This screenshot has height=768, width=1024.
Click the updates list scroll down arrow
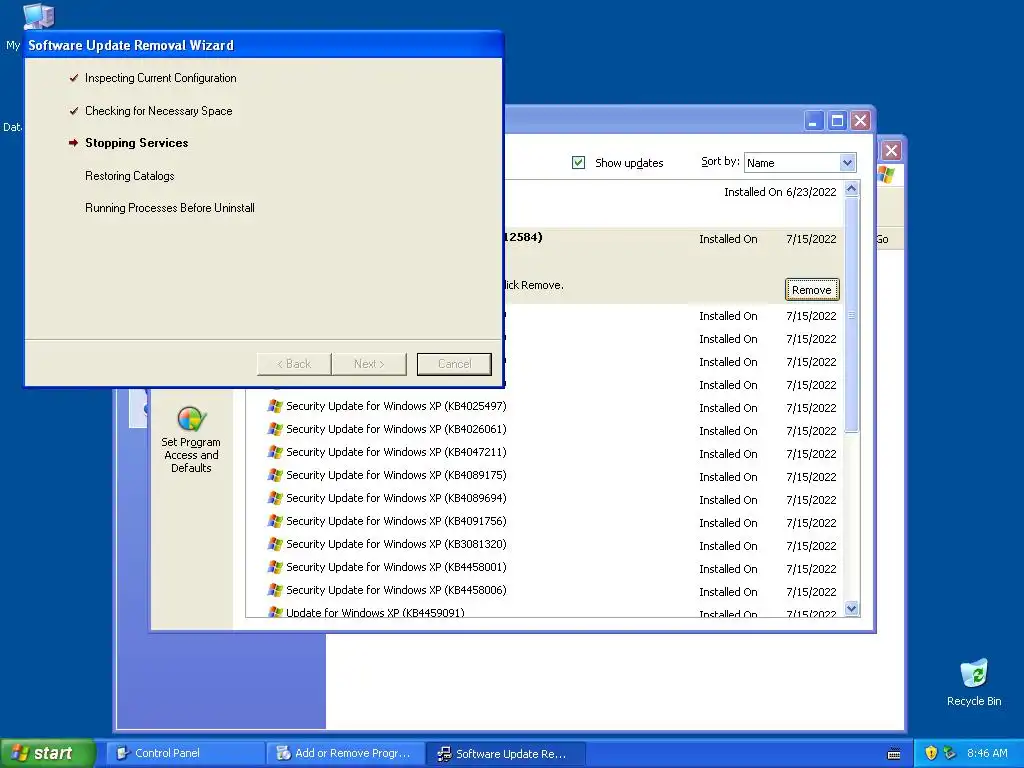[x=851, y=609]
